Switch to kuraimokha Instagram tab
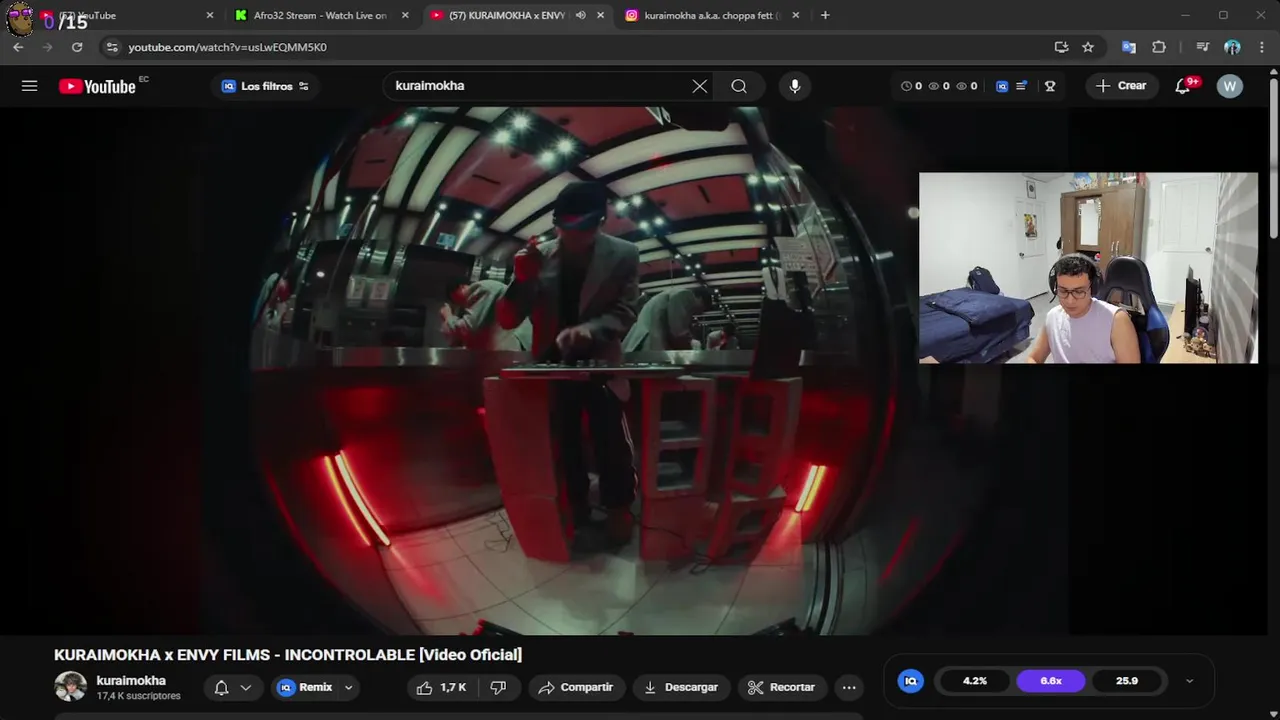 click(x=711, y=15)
